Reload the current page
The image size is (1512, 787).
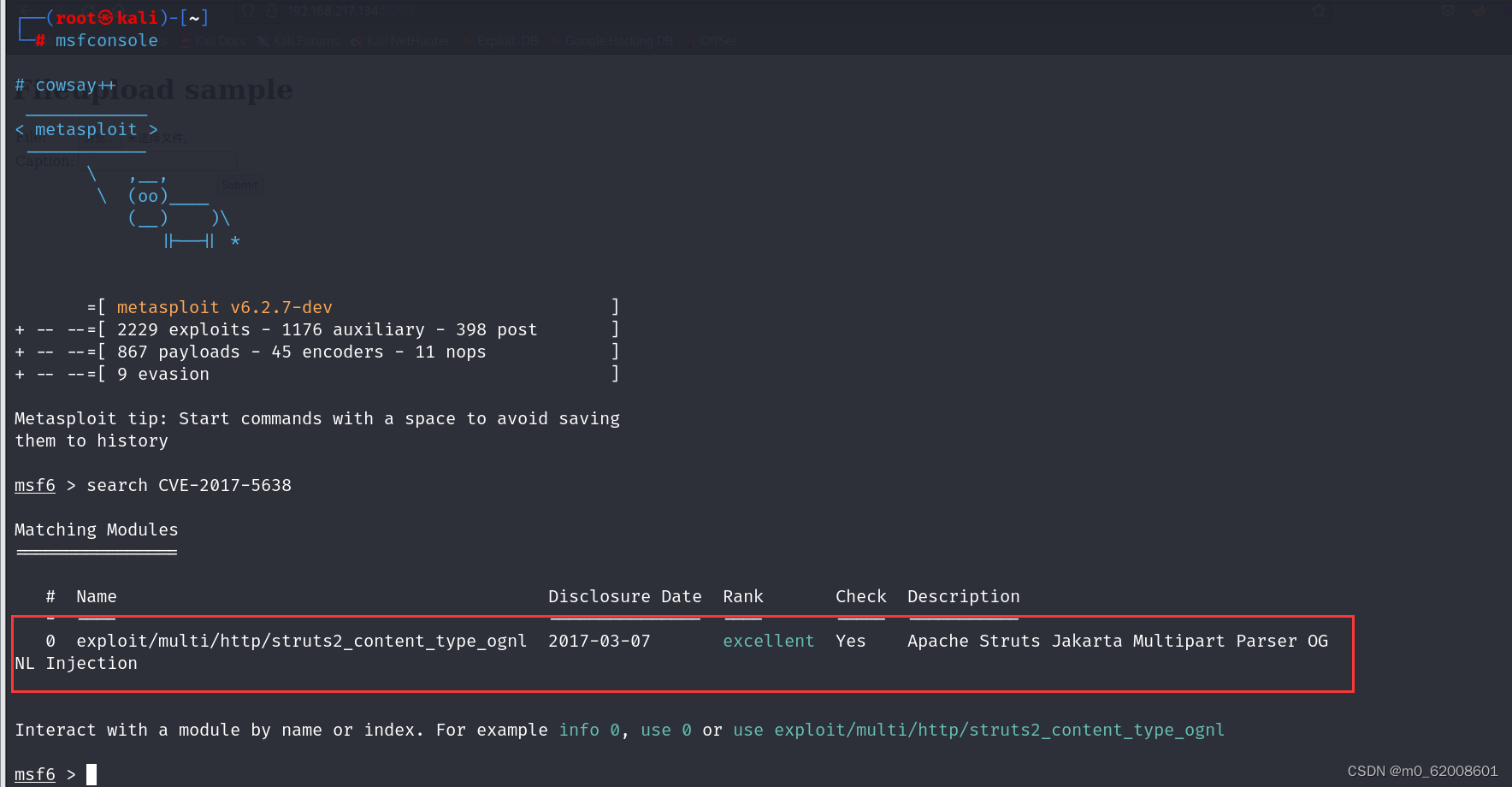click(88, 11)
